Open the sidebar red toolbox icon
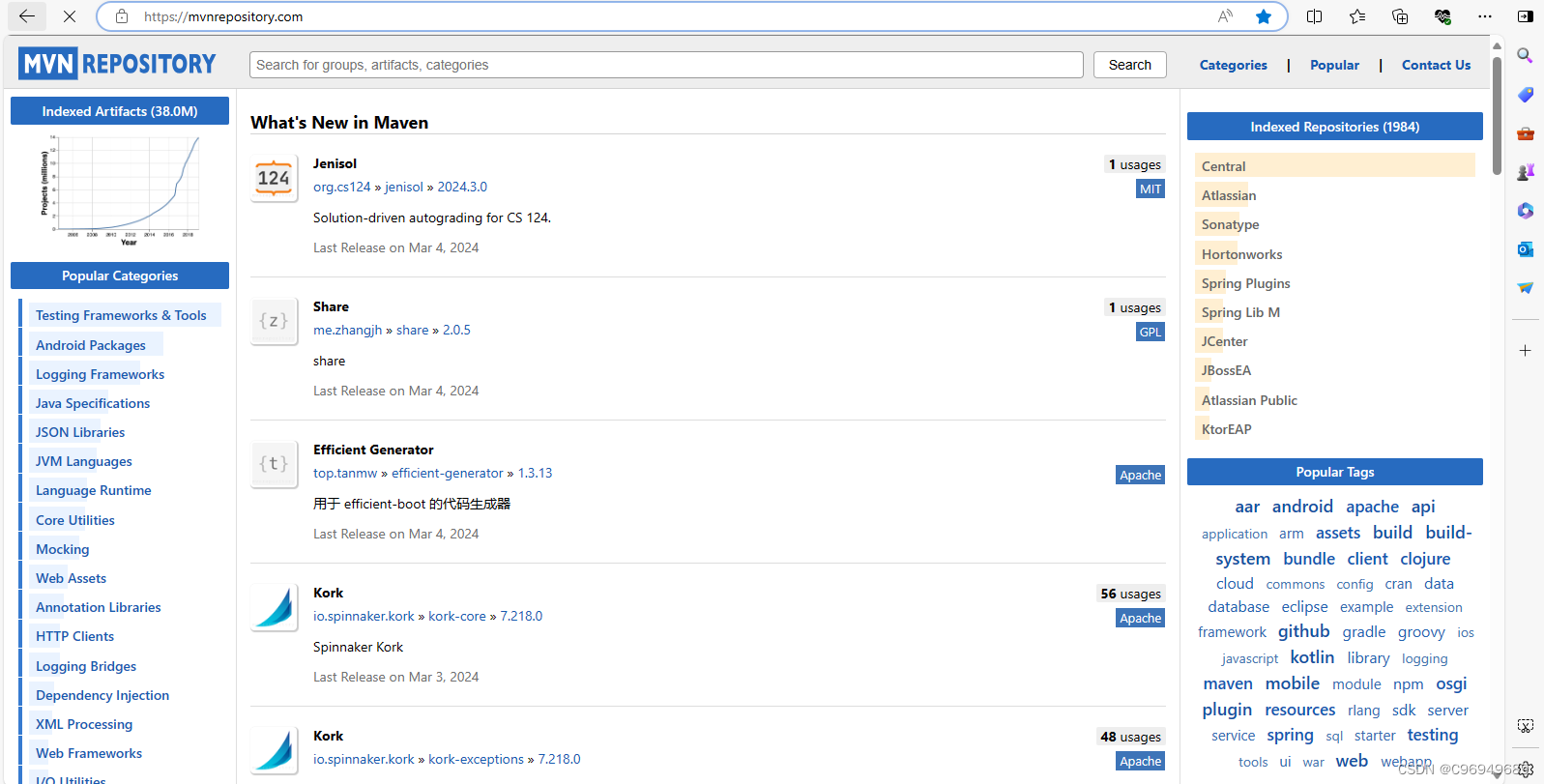The image size is (1544, 784). (1525, 133)
